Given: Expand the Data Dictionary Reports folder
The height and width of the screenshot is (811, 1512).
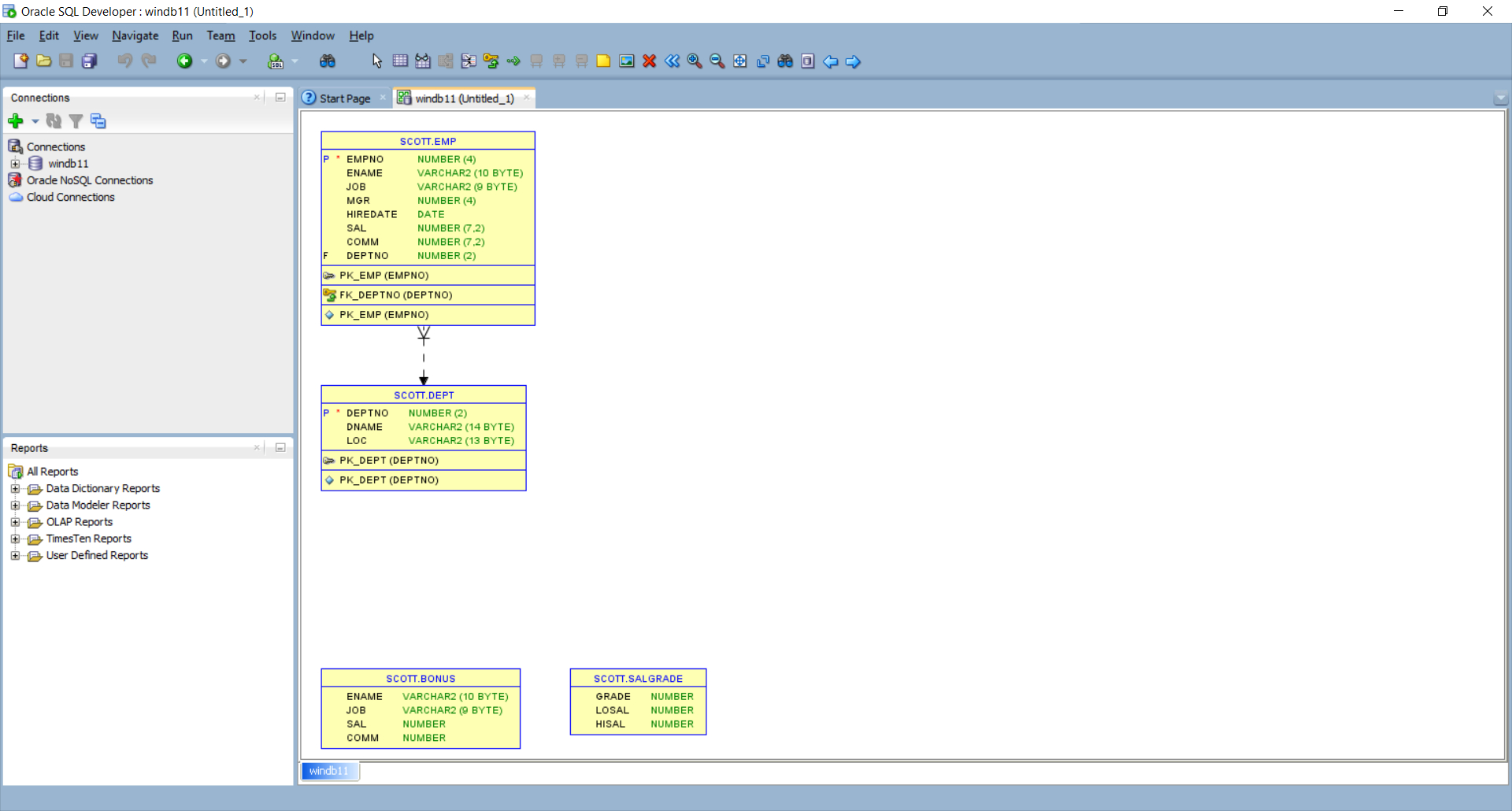Looking at the screenshot, I should pyautogui.click(x=17, y=488).
